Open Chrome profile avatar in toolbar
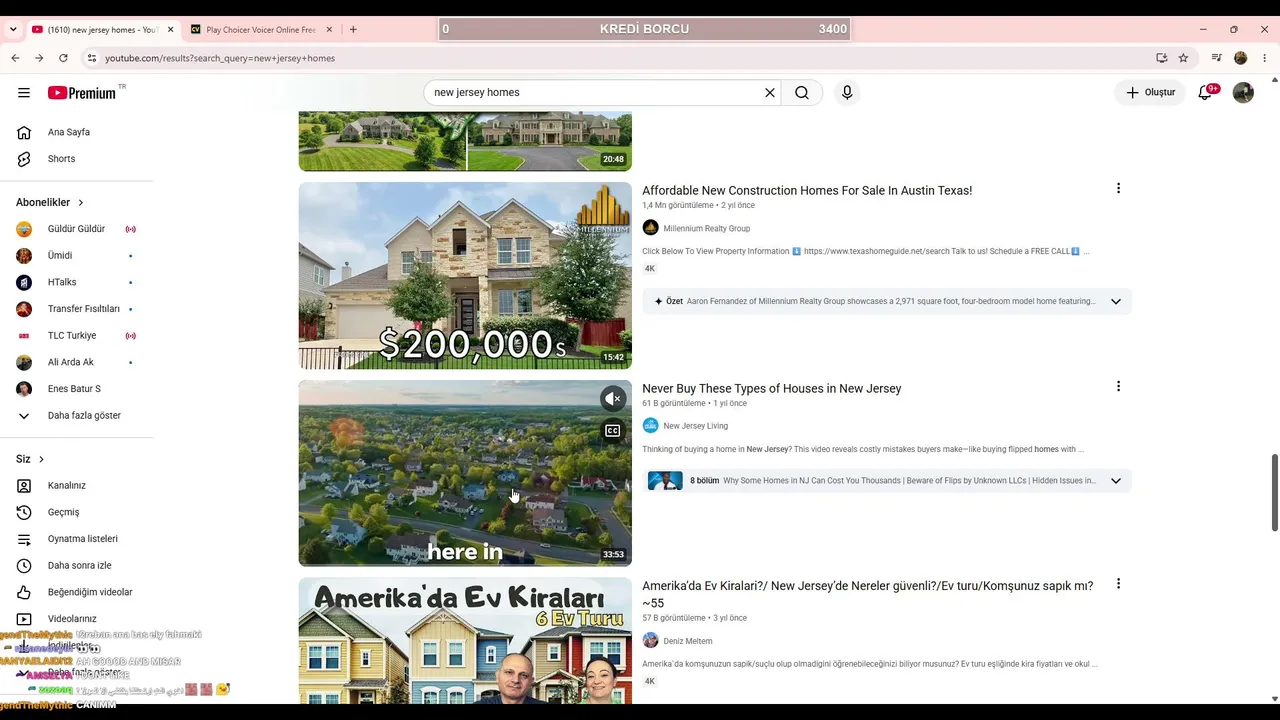 pyautogui.click(x=1241, y=58)
